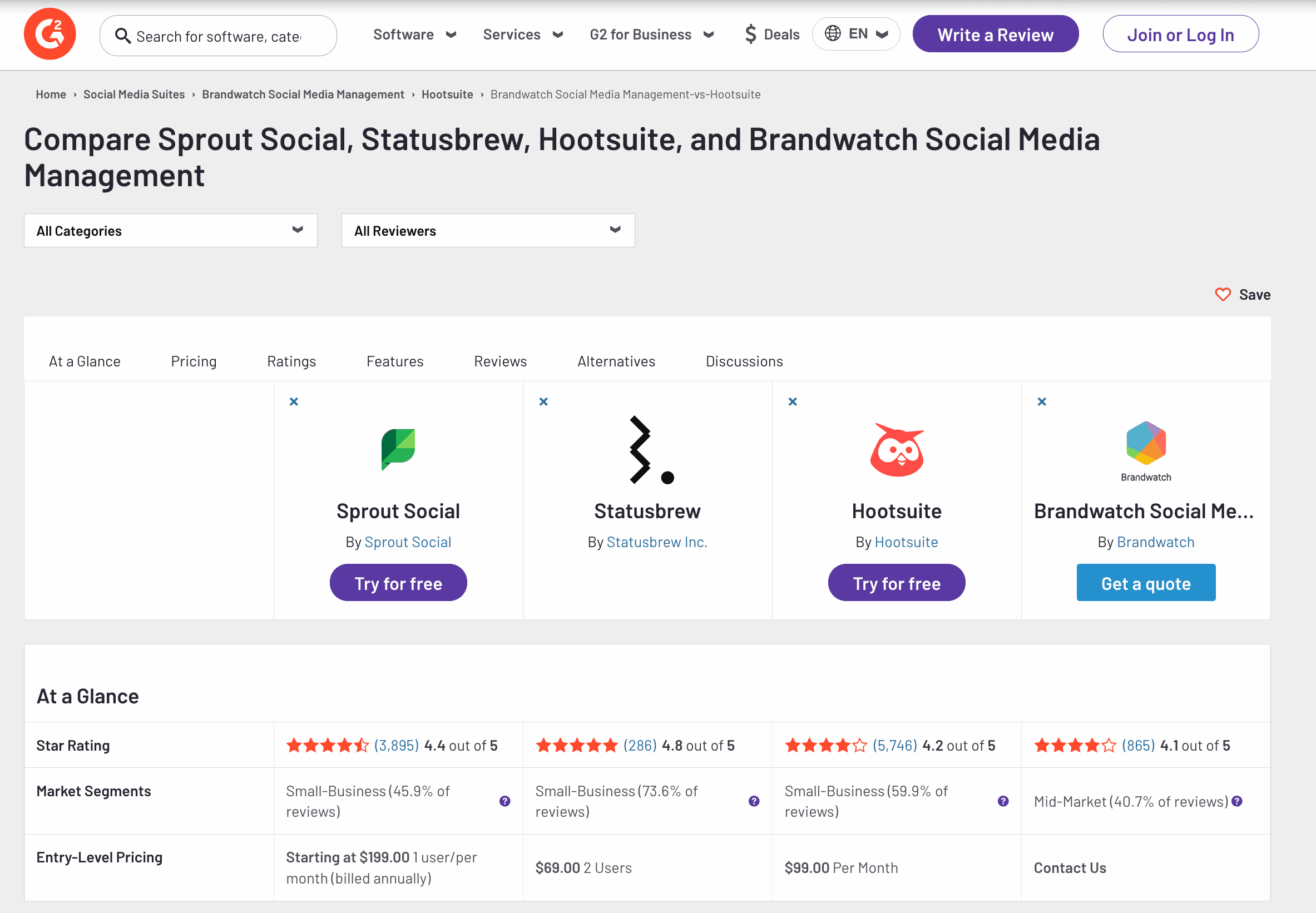This screenshot has height=913, width=1316.
Task: Focus the software search field
Action: pos(219,36)
